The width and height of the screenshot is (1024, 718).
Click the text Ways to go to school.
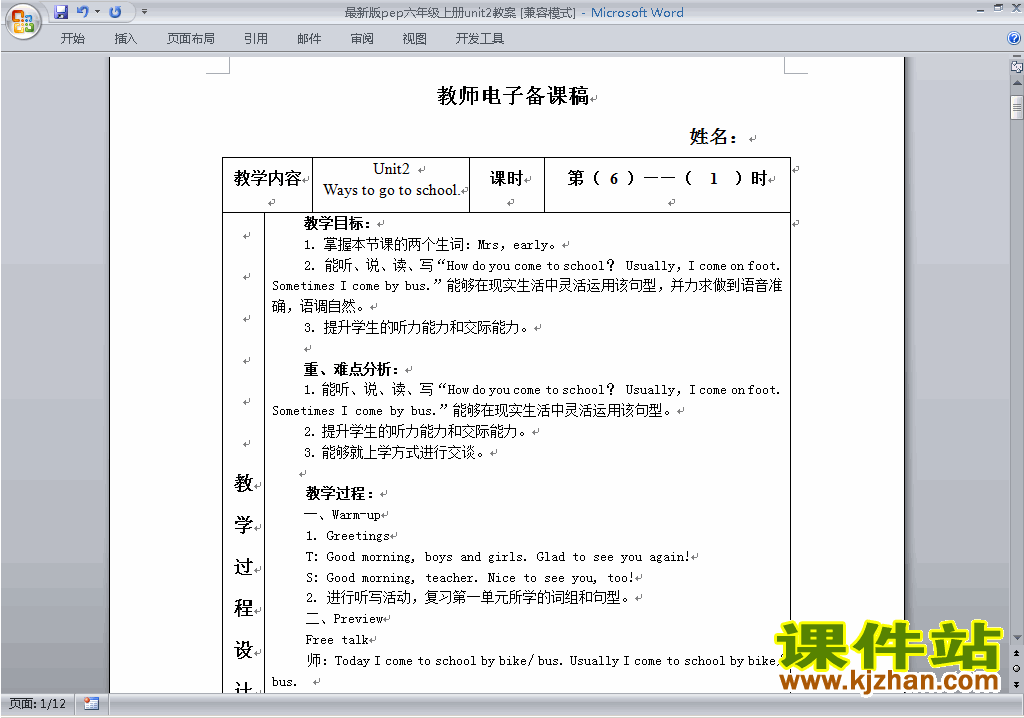click(x=391, y=190)
